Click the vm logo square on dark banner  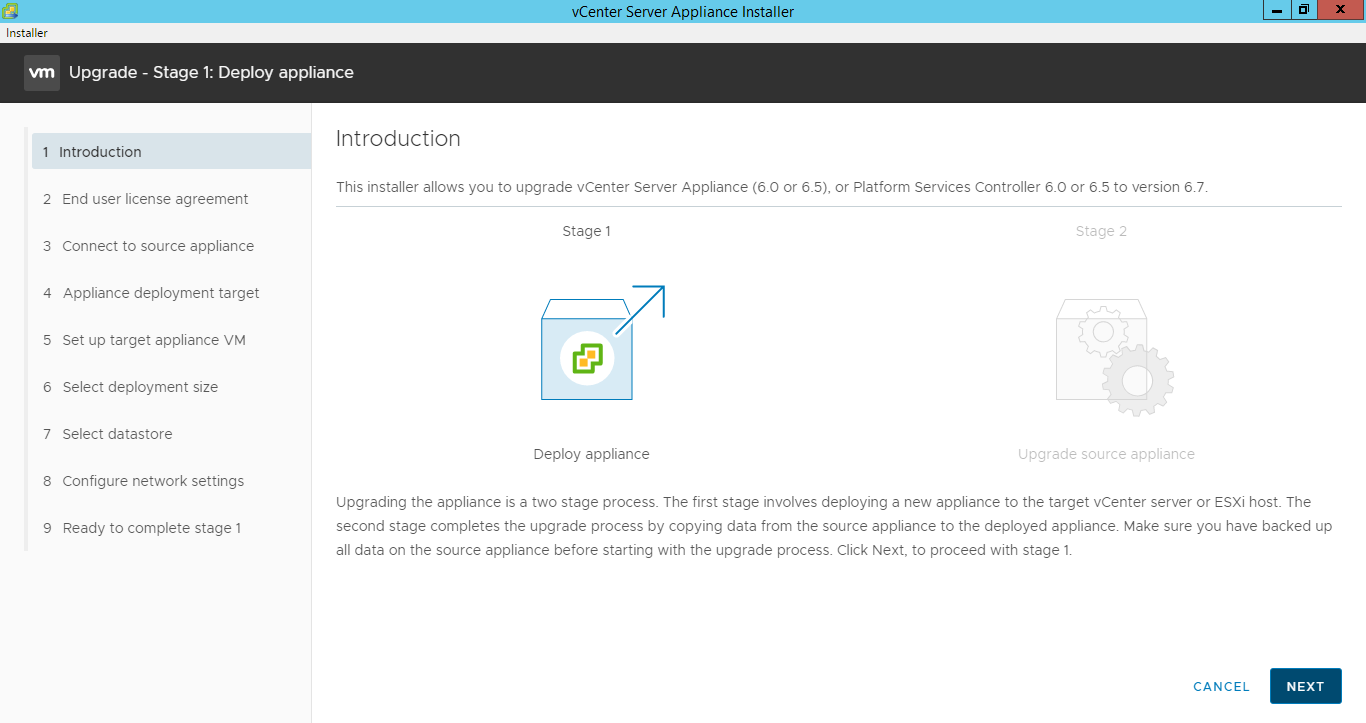[41, 72]
